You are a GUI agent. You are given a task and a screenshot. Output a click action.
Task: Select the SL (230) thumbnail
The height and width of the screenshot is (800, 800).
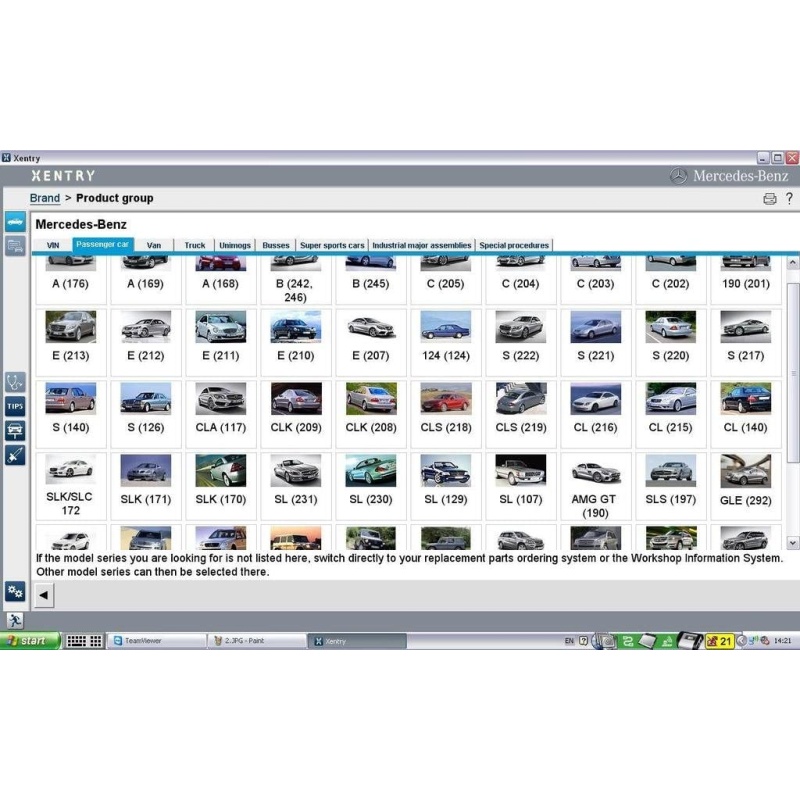[x=371, y=470]
